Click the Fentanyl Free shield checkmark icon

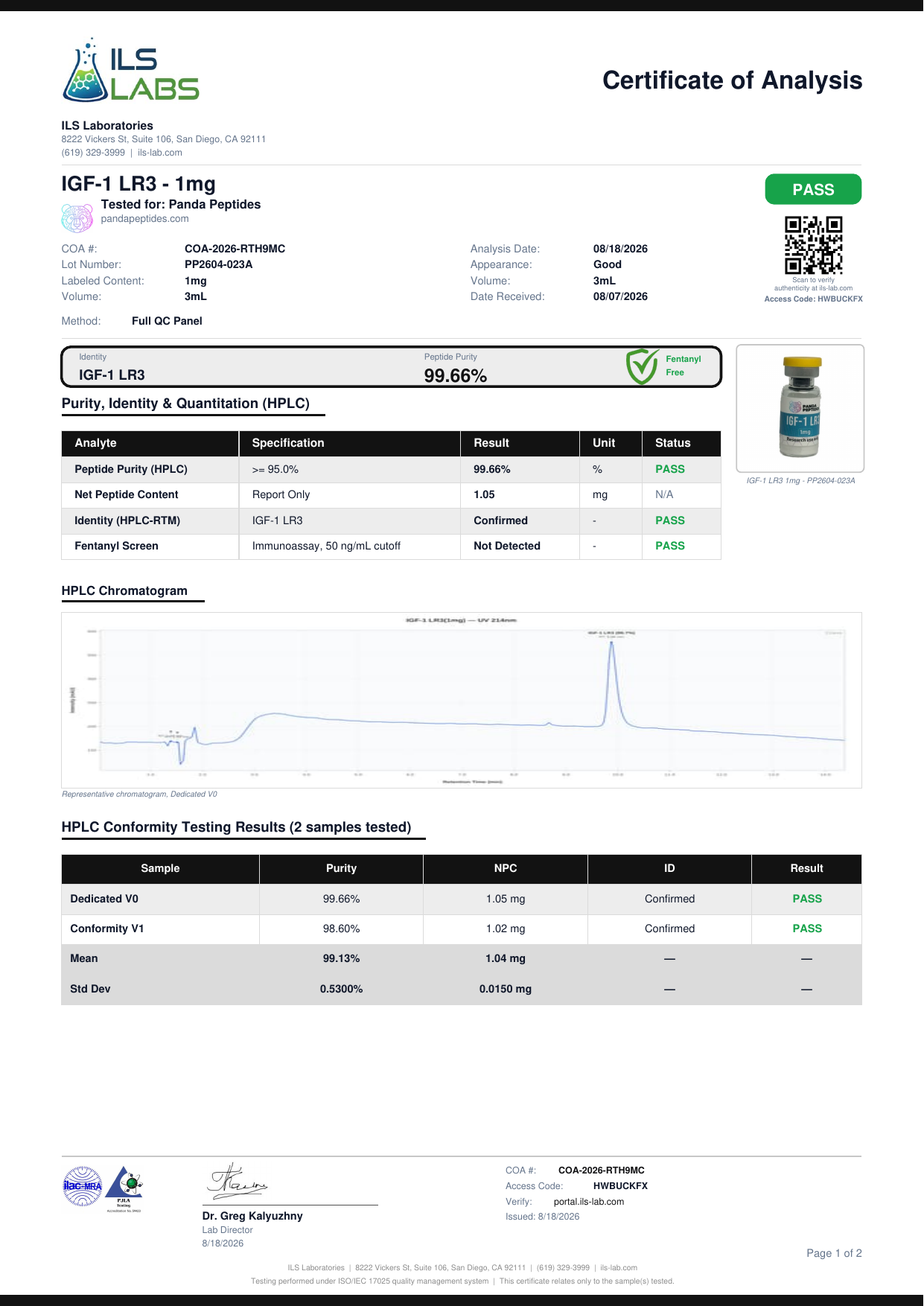click(x=642, y=366)
